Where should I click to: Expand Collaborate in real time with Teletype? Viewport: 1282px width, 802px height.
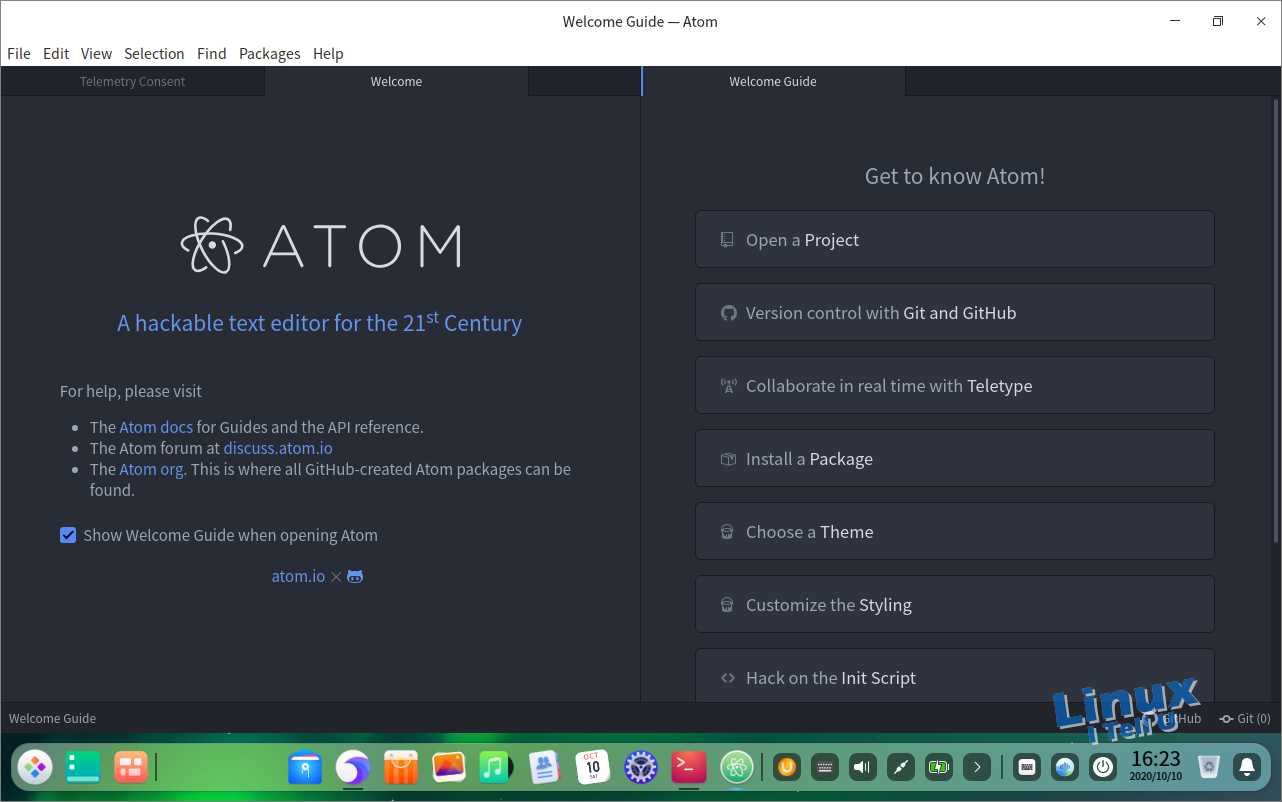(955, 385)
